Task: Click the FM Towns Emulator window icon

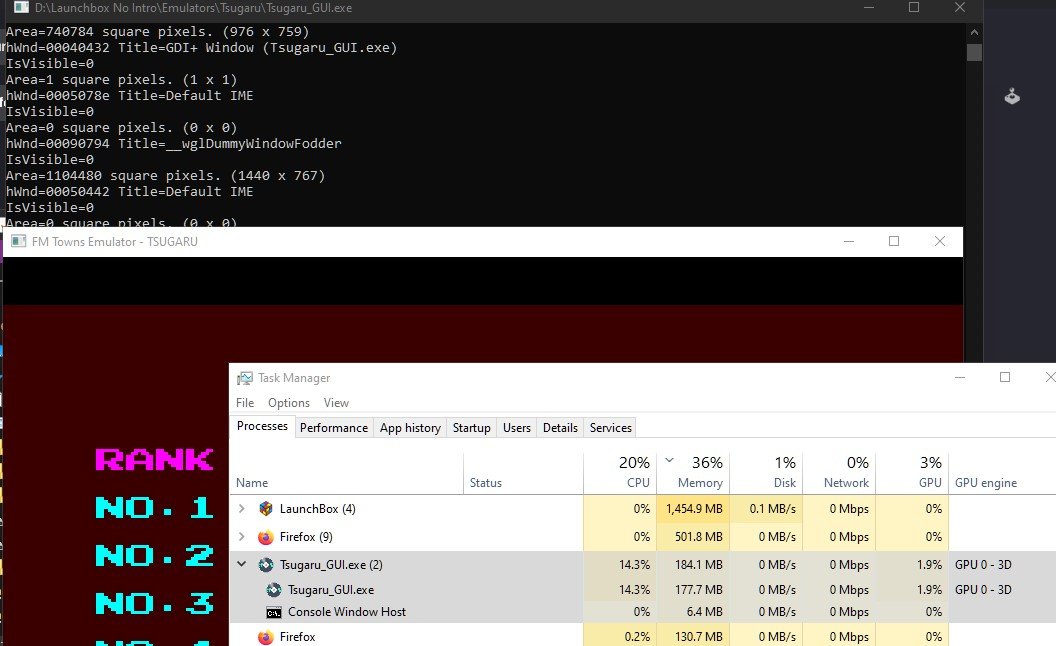Action: coord(19,241)
